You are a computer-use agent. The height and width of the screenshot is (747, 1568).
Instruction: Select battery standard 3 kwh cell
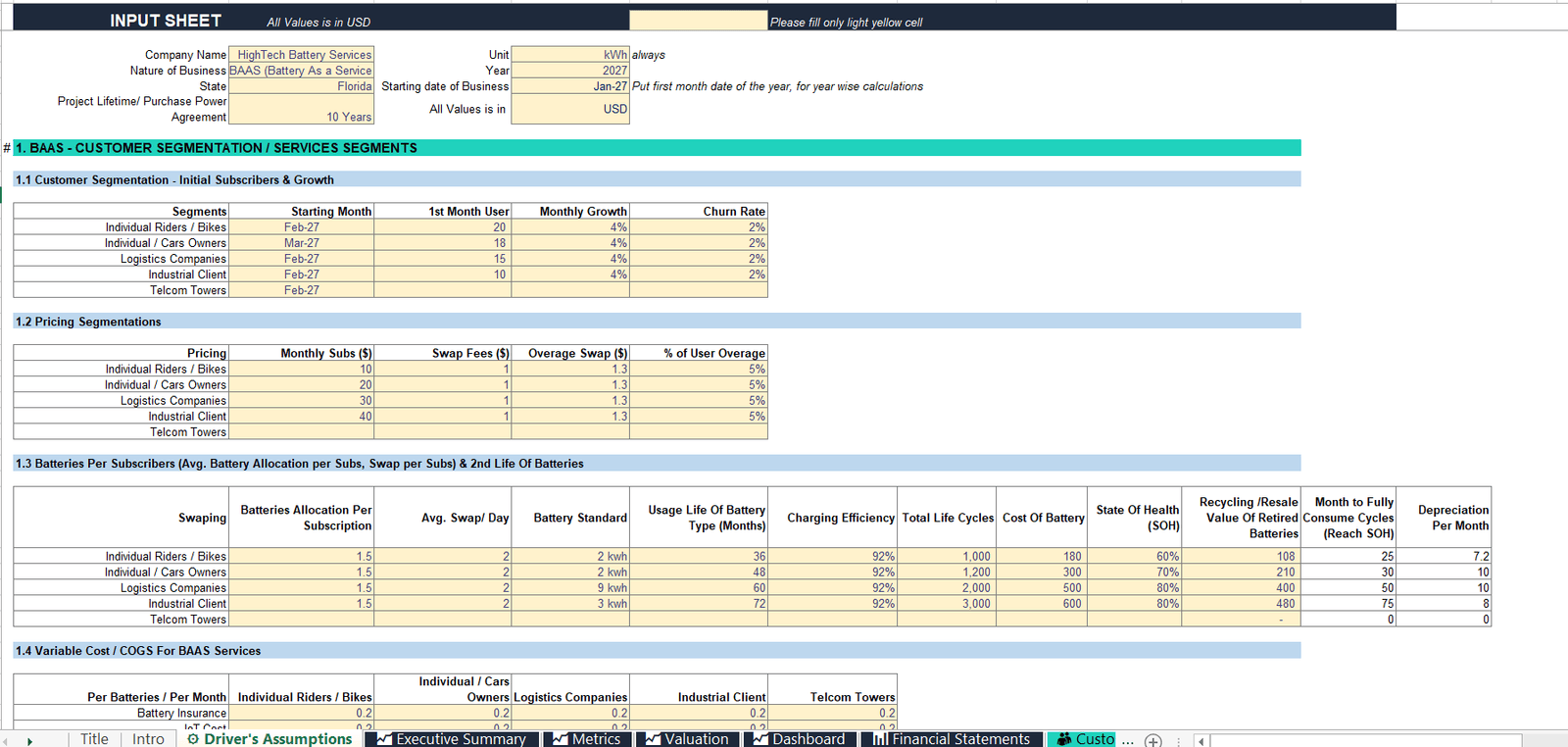pos(570,604)
